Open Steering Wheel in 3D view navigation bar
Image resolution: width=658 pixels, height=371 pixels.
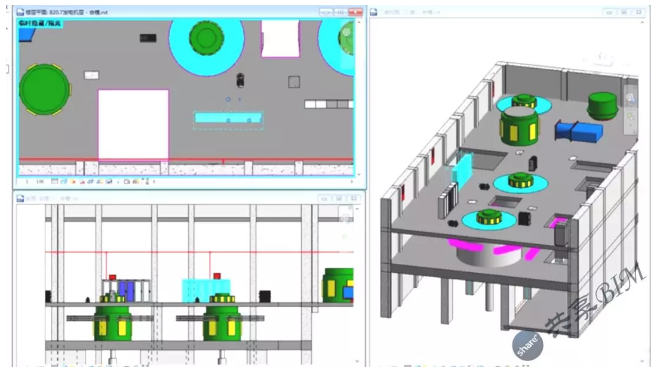(x=630, y=98)
